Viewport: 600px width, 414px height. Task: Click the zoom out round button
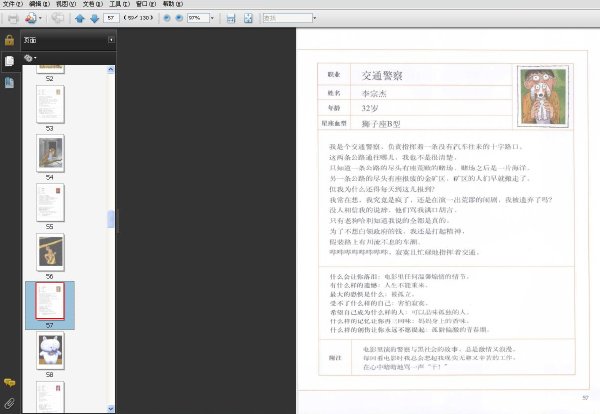pyautogui.click(x=167, y=18)
